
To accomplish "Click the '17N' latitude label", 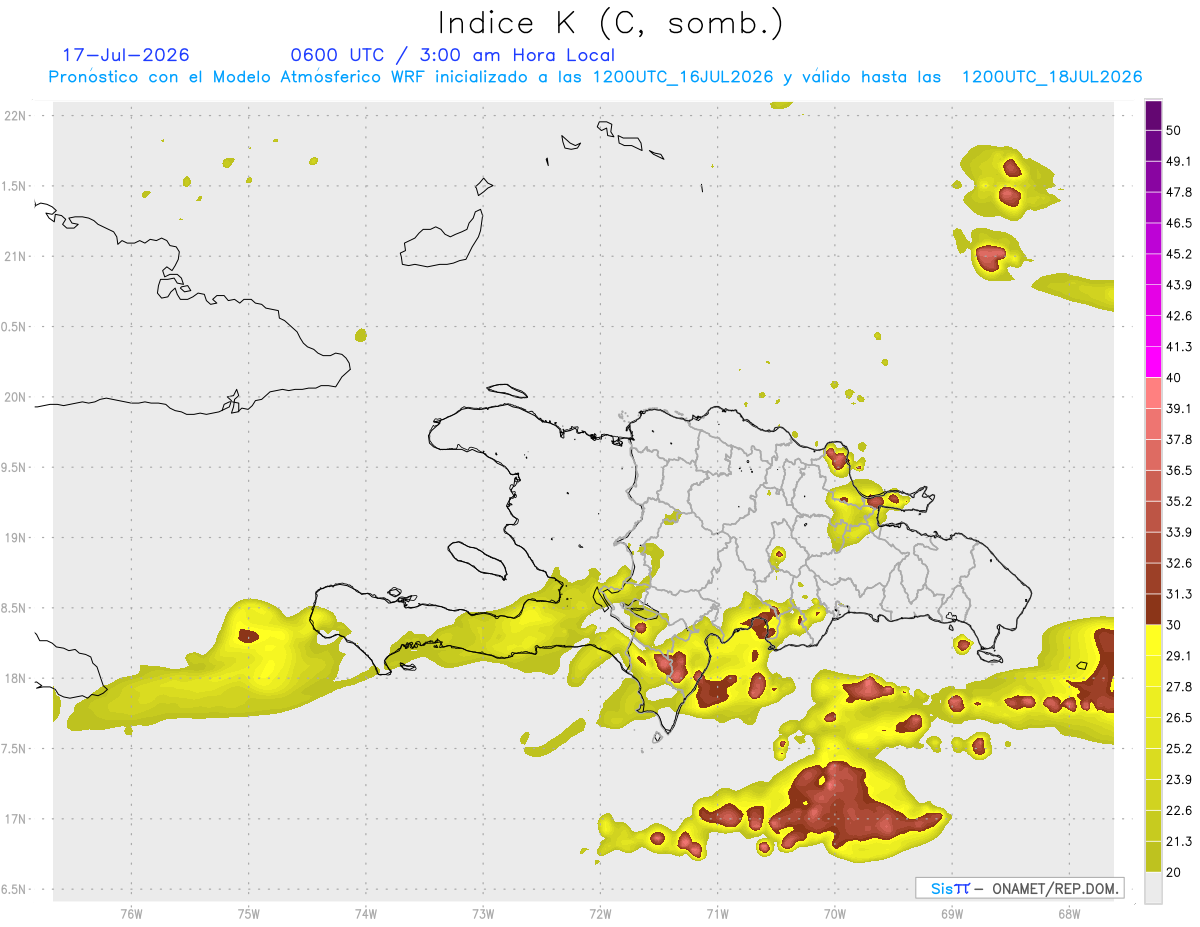I will [x=16, y=819].
